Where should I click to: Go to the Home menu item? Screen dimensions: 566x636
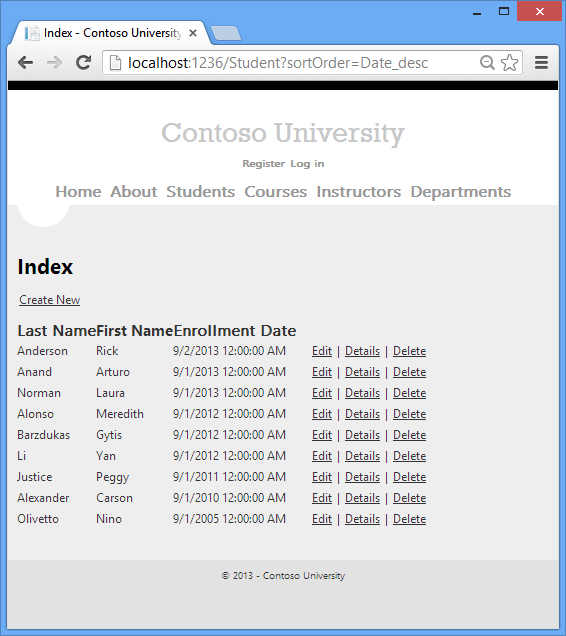[78, 191]
